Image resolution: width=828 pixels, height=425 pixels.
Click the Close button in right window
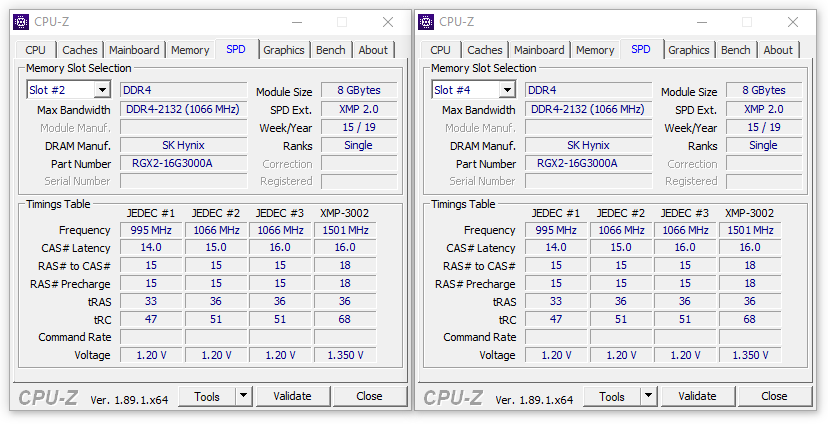point(775,396)
